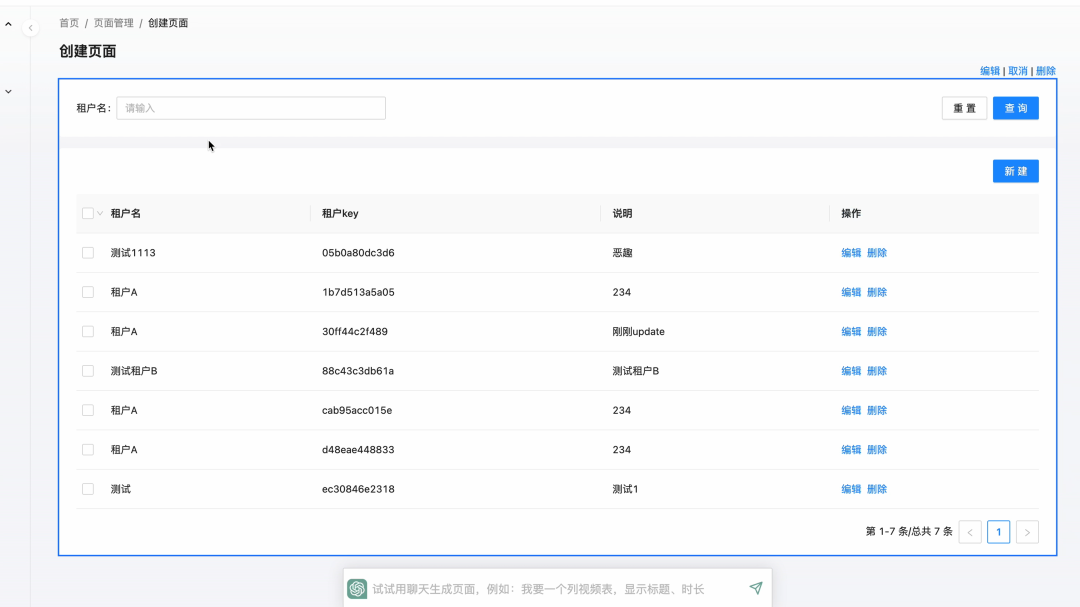Click the 租户名 column header

[126, 214]
